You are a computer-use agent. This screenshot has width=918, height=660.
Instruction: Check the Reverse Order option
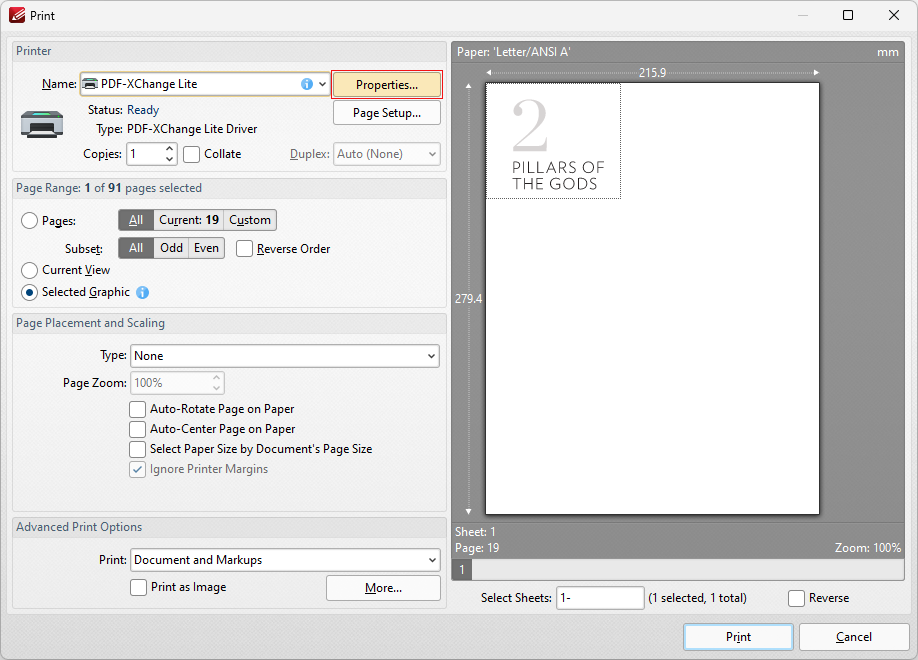pos(244,249)
